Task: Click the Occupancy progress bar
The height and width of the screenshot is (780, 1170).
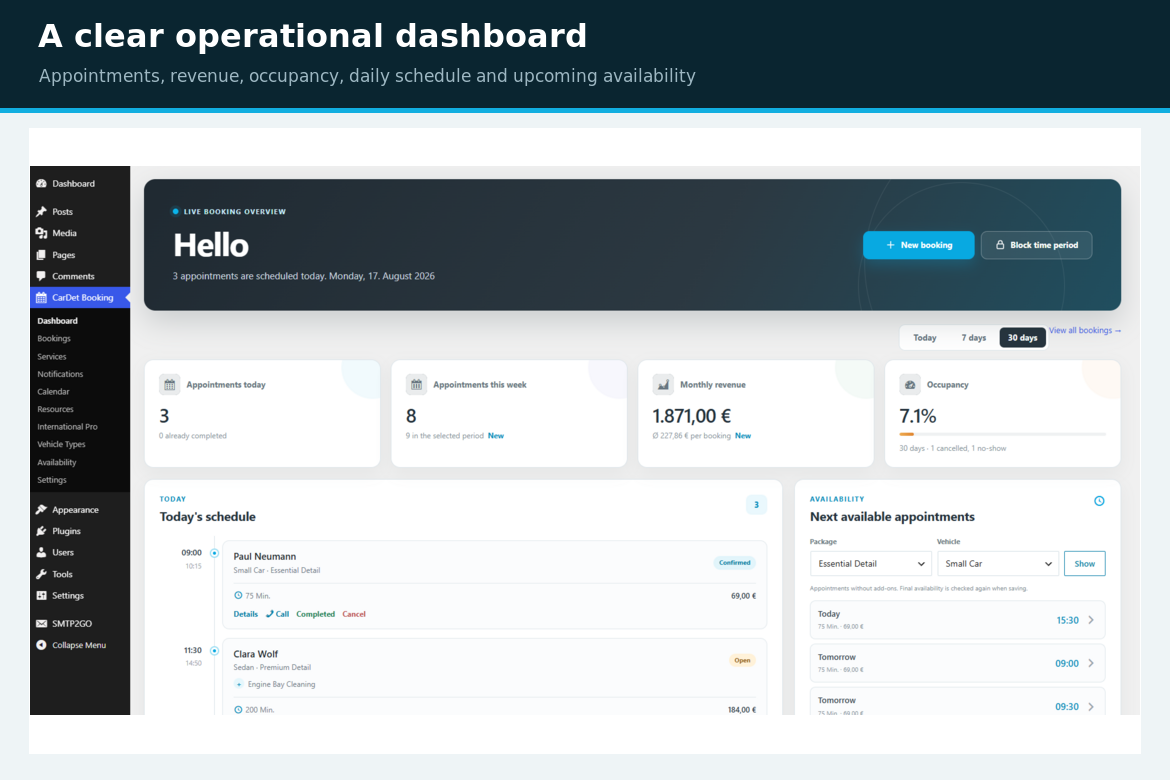Action: tap(1002, 434)
